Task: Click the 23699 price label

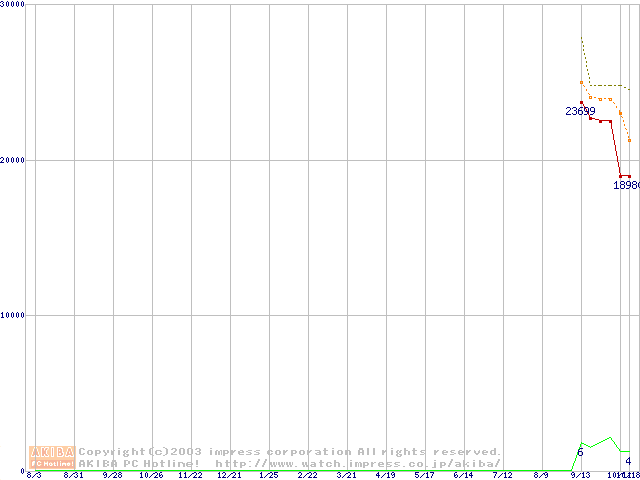Action: coord(580,111)
